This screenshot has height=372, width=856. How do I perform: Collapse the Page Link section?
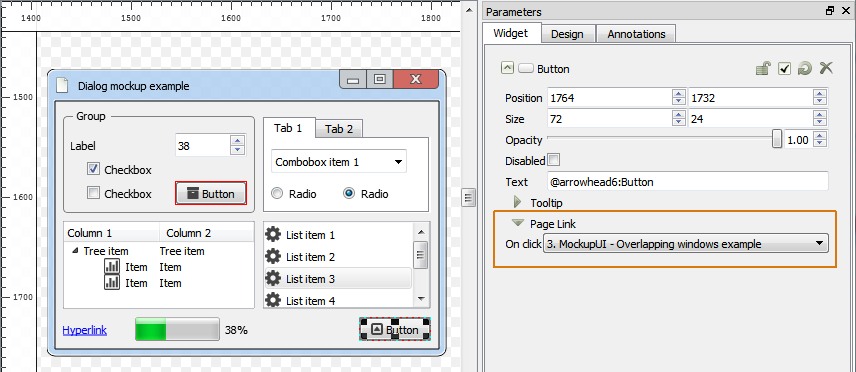[x=518, y=223]
